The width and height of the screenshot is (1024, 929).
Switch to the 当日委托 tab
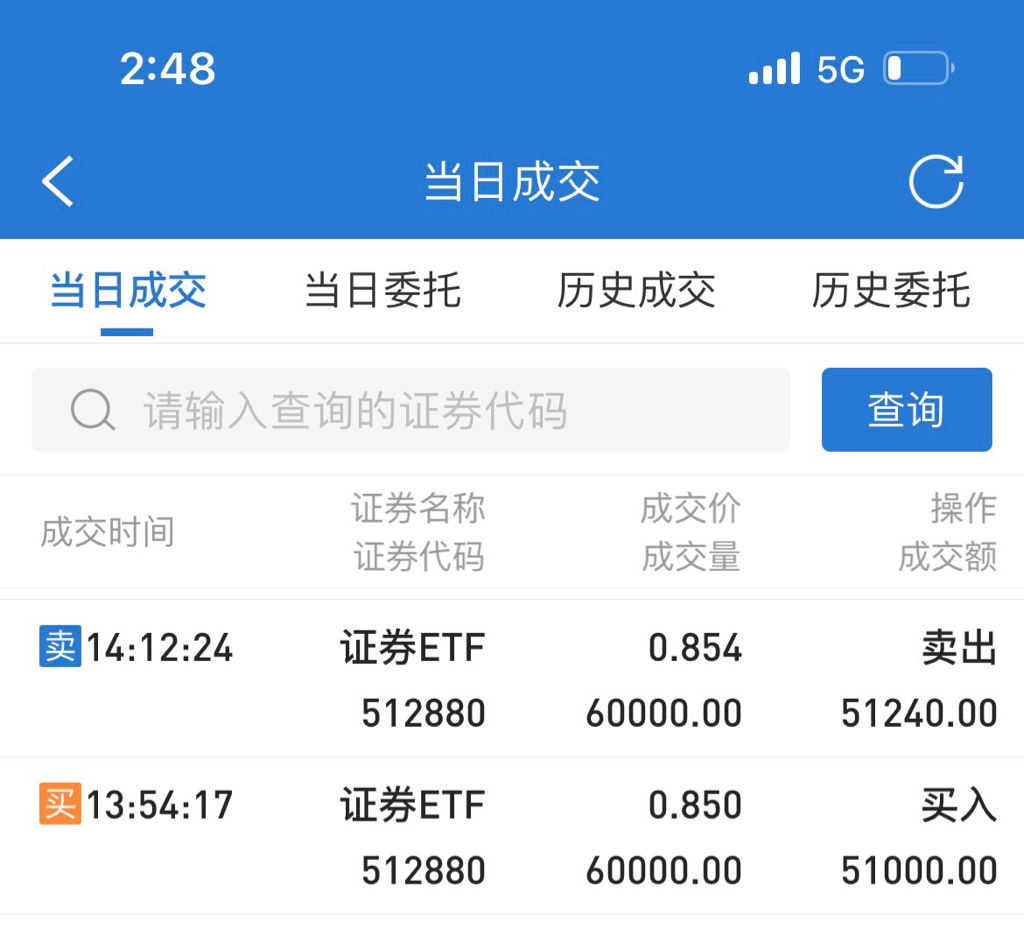pos(380,290)
